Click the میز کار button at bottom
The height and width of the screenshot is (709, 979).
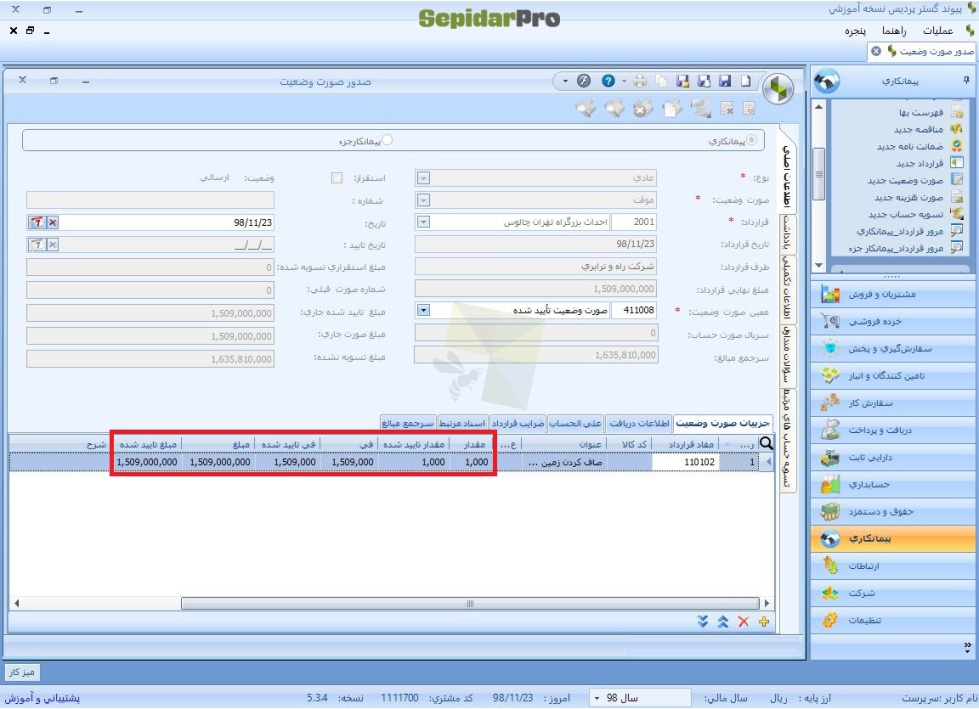[x=22, y=672]
